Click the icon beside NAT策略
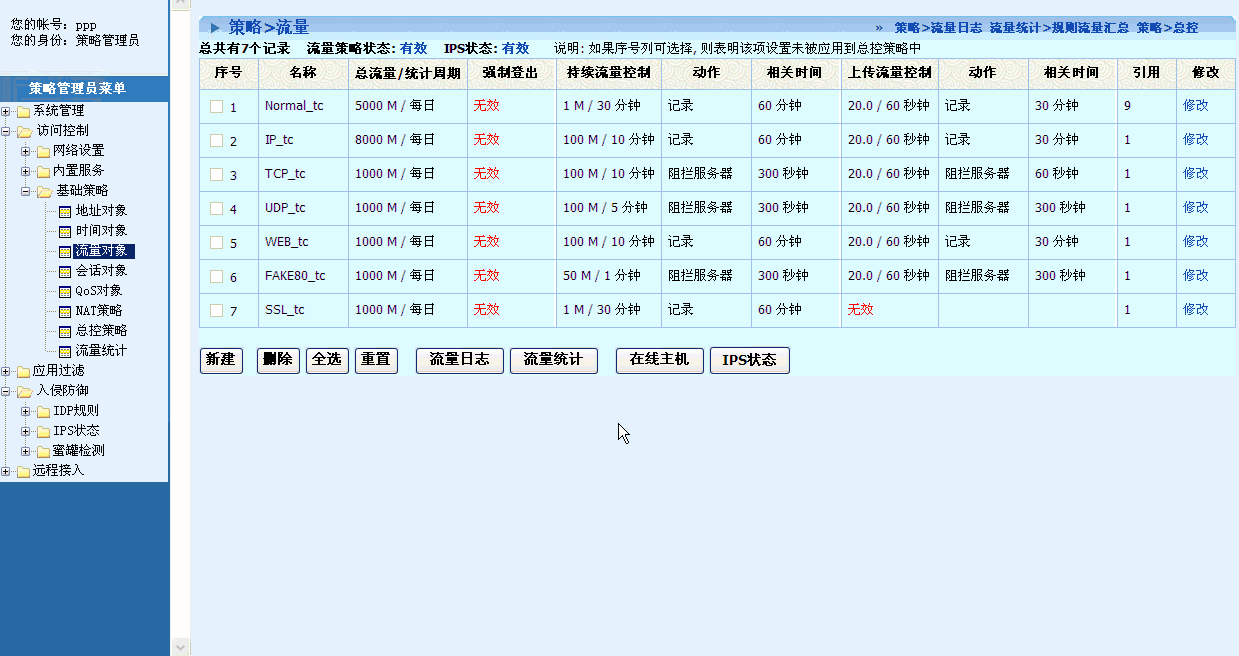 coord(66,311)
